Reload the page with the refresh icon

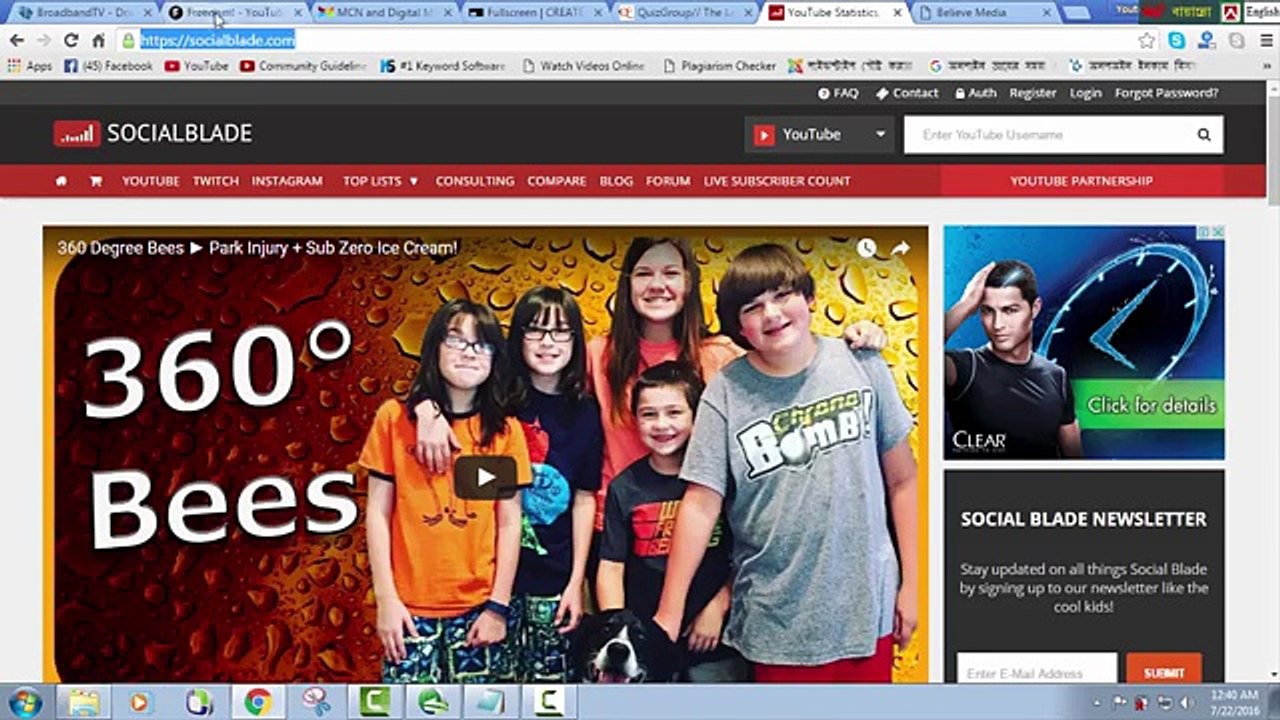coord(70,41)
